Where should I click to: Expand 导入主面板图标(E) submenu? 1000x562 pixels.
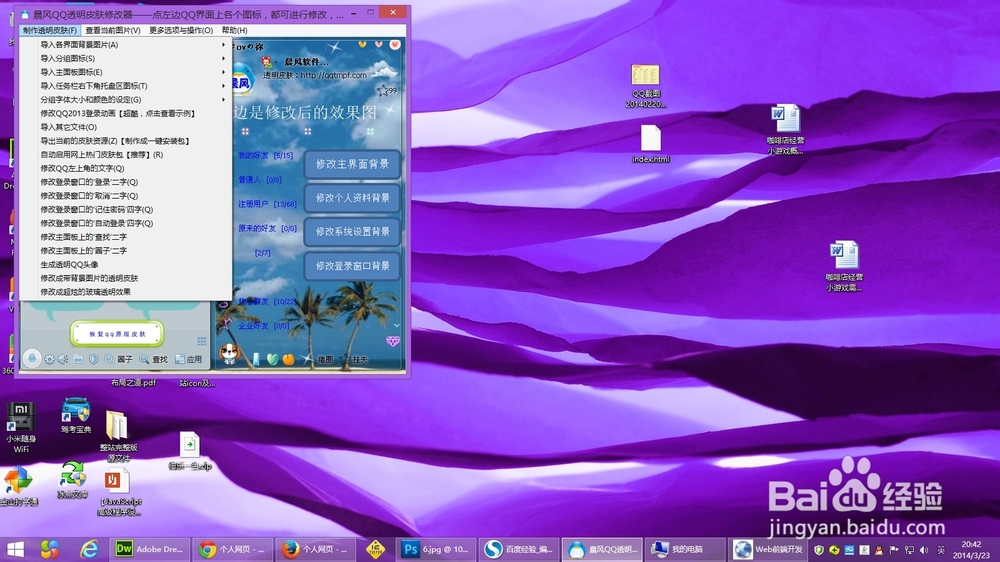[126, 72]
